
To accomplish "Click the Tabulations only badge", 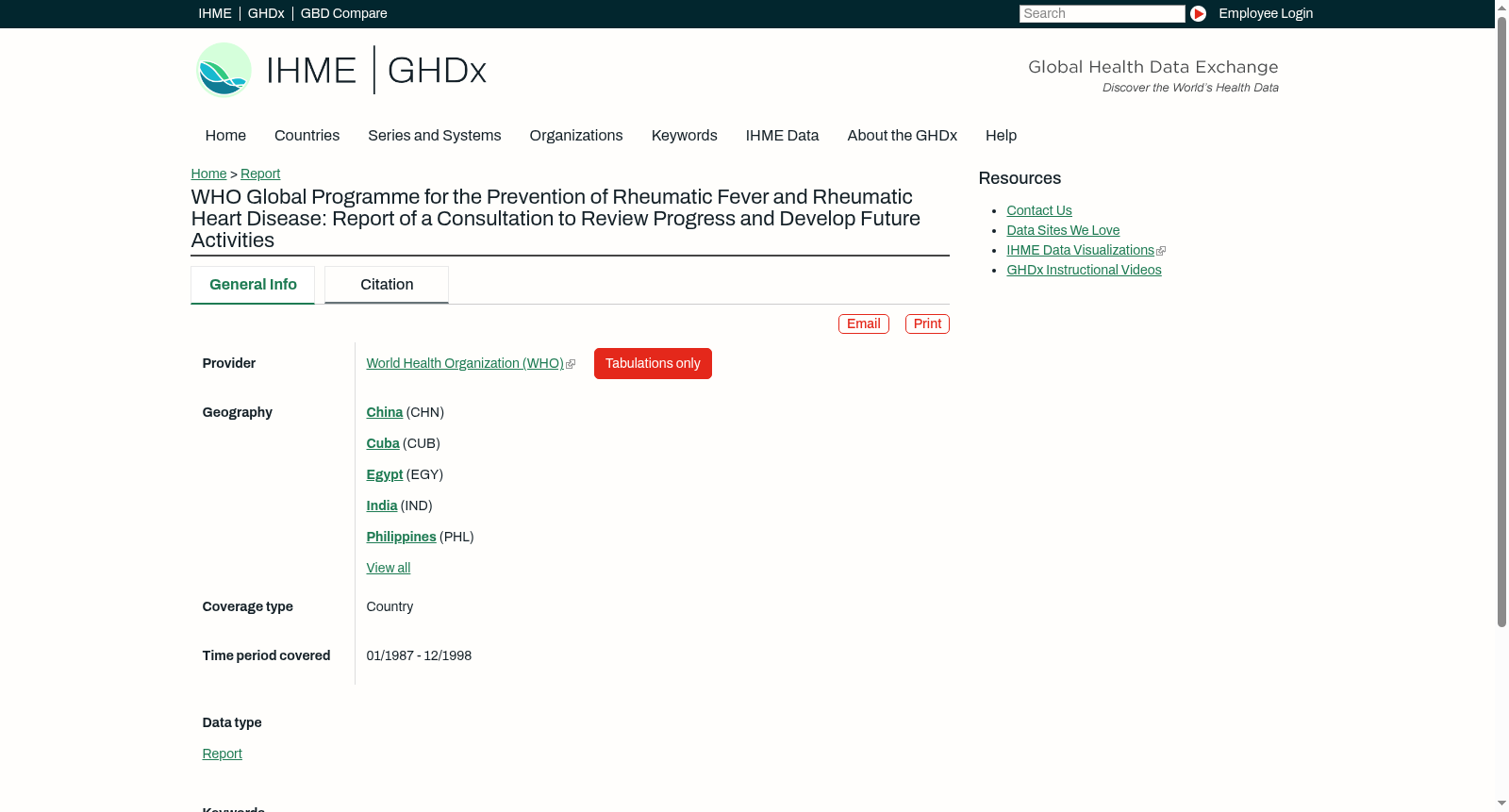I will pos(653,363).
